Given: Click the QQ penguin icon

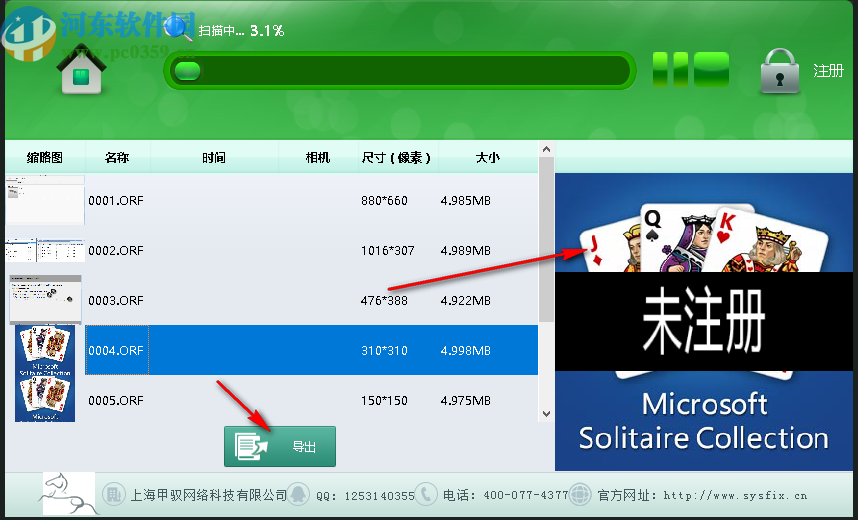Looking at the screenshot, I should [x=298, y=494].
